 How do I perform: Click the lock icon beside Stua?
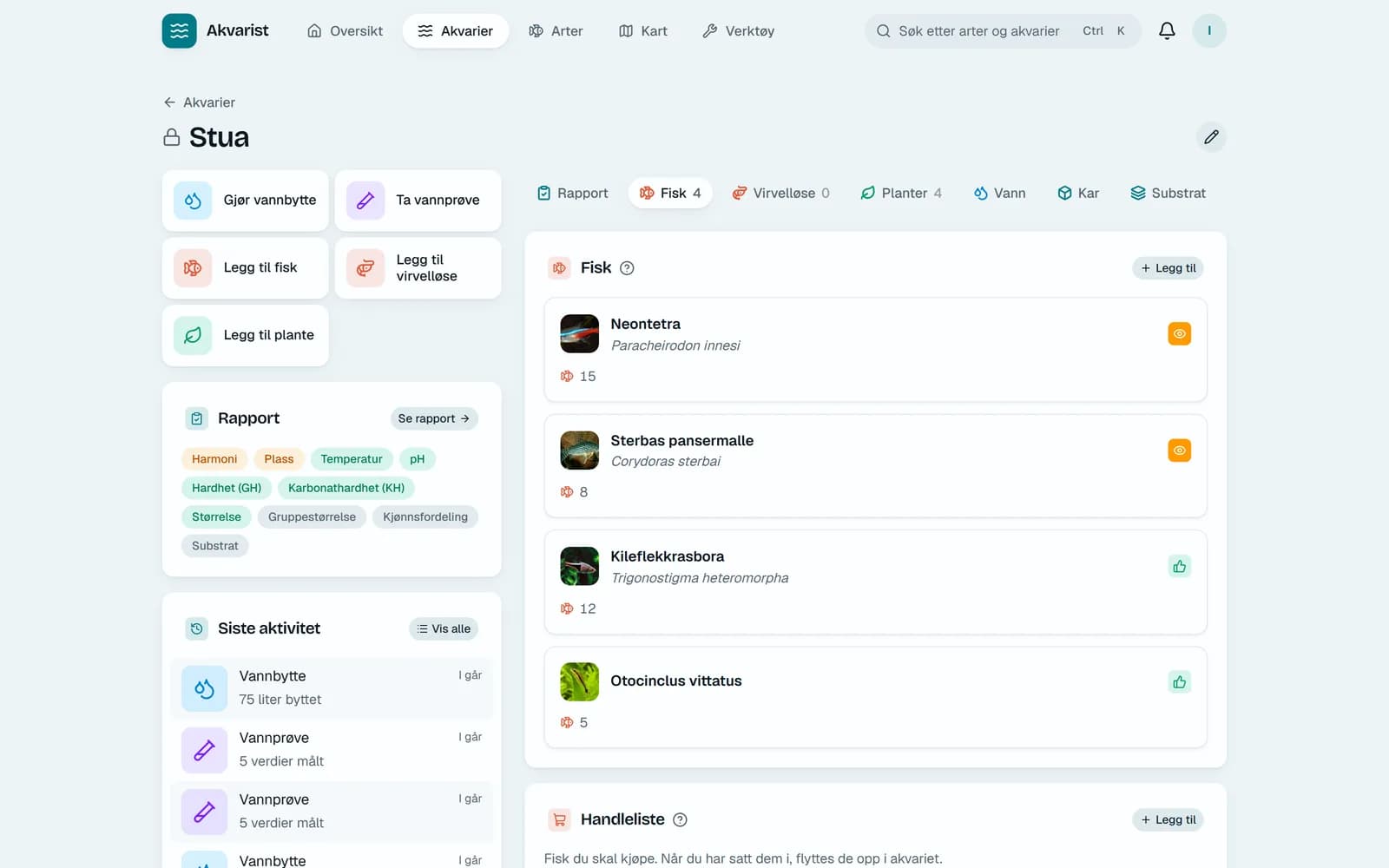click(172, 137)
